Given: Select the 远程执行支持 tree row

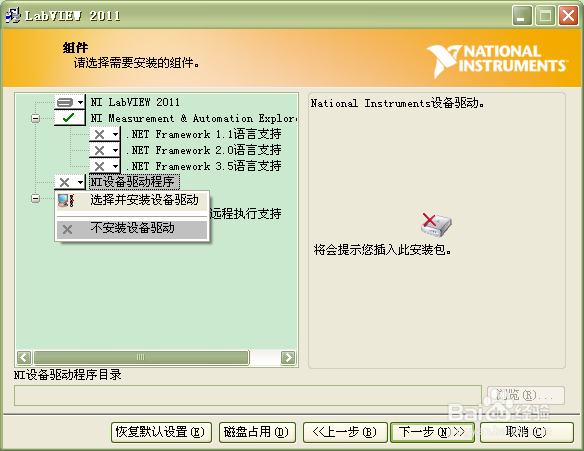Looking at the screenshot, I should (x=246, y=214).
